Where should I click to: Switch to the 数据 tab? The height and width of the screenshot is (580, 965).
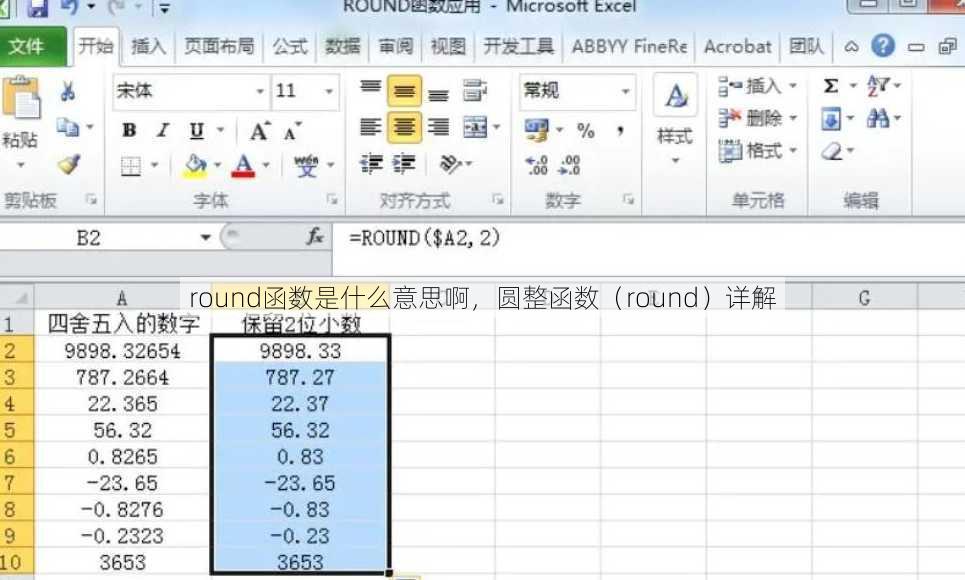coord(342,46)
